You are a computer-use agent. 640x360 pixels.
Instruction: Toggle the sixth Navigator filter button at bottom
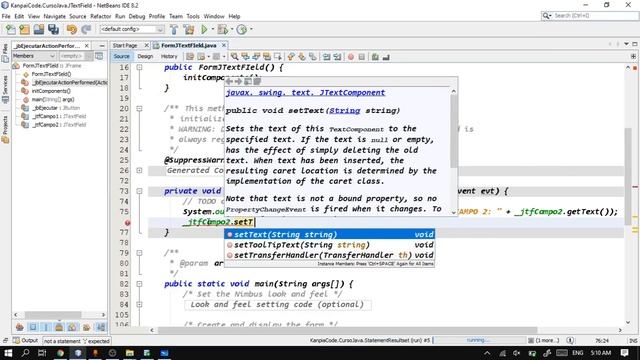tap(86, 327)
